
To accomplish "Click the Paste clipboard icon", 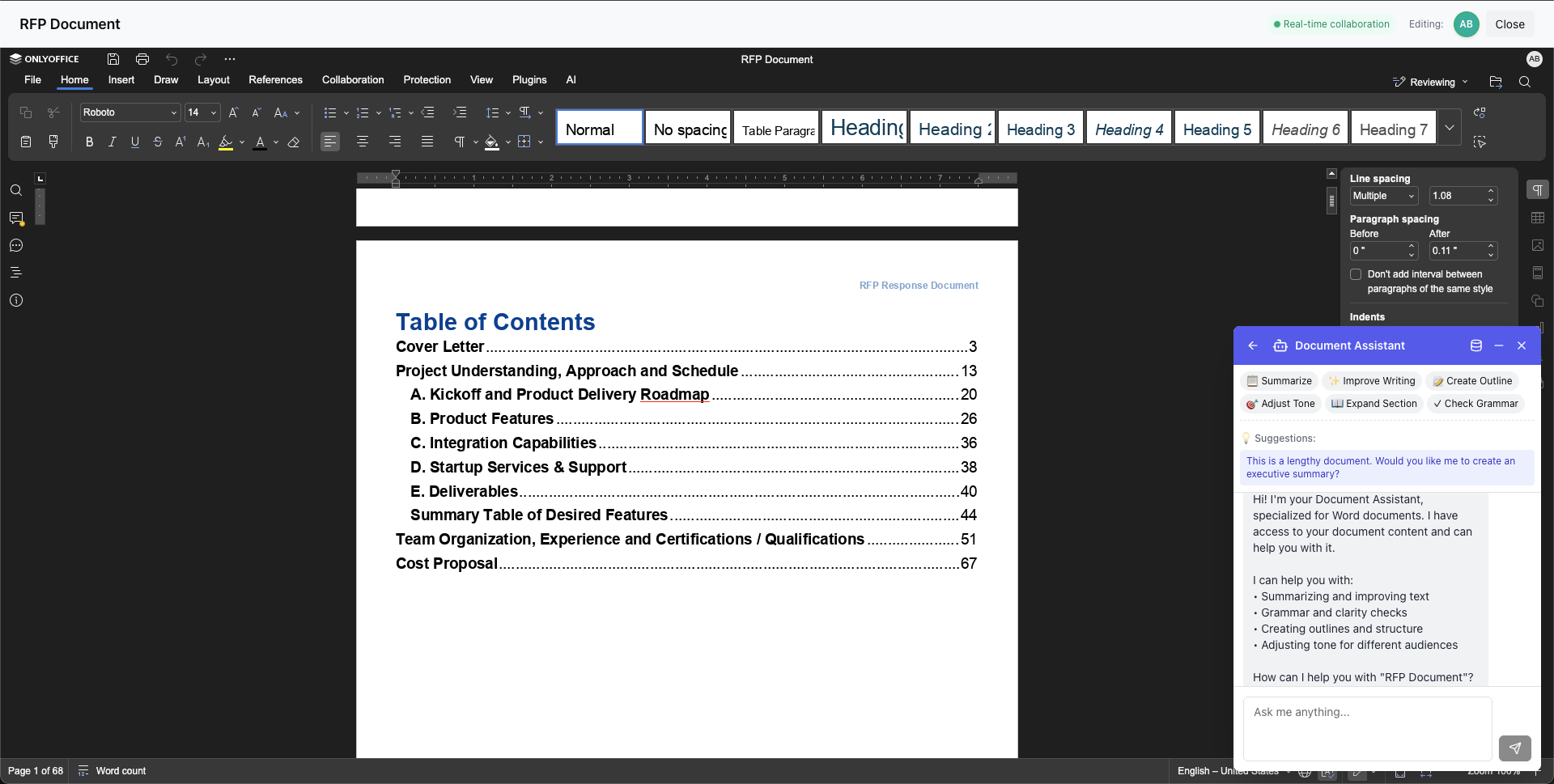I will [x=26, y=142].
